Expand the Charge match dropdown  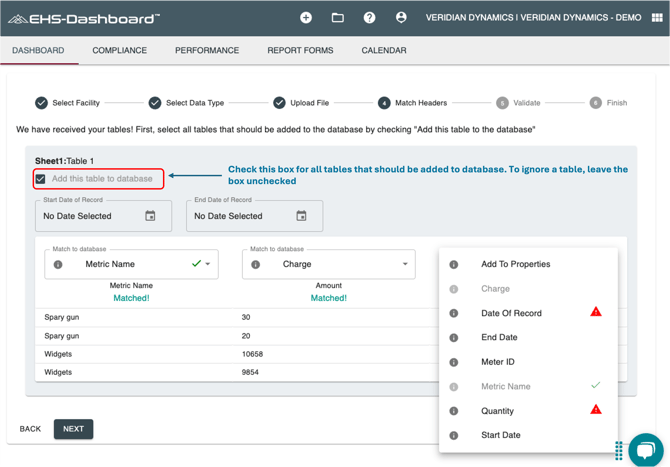pyautogui.click(x=405, y=265)
